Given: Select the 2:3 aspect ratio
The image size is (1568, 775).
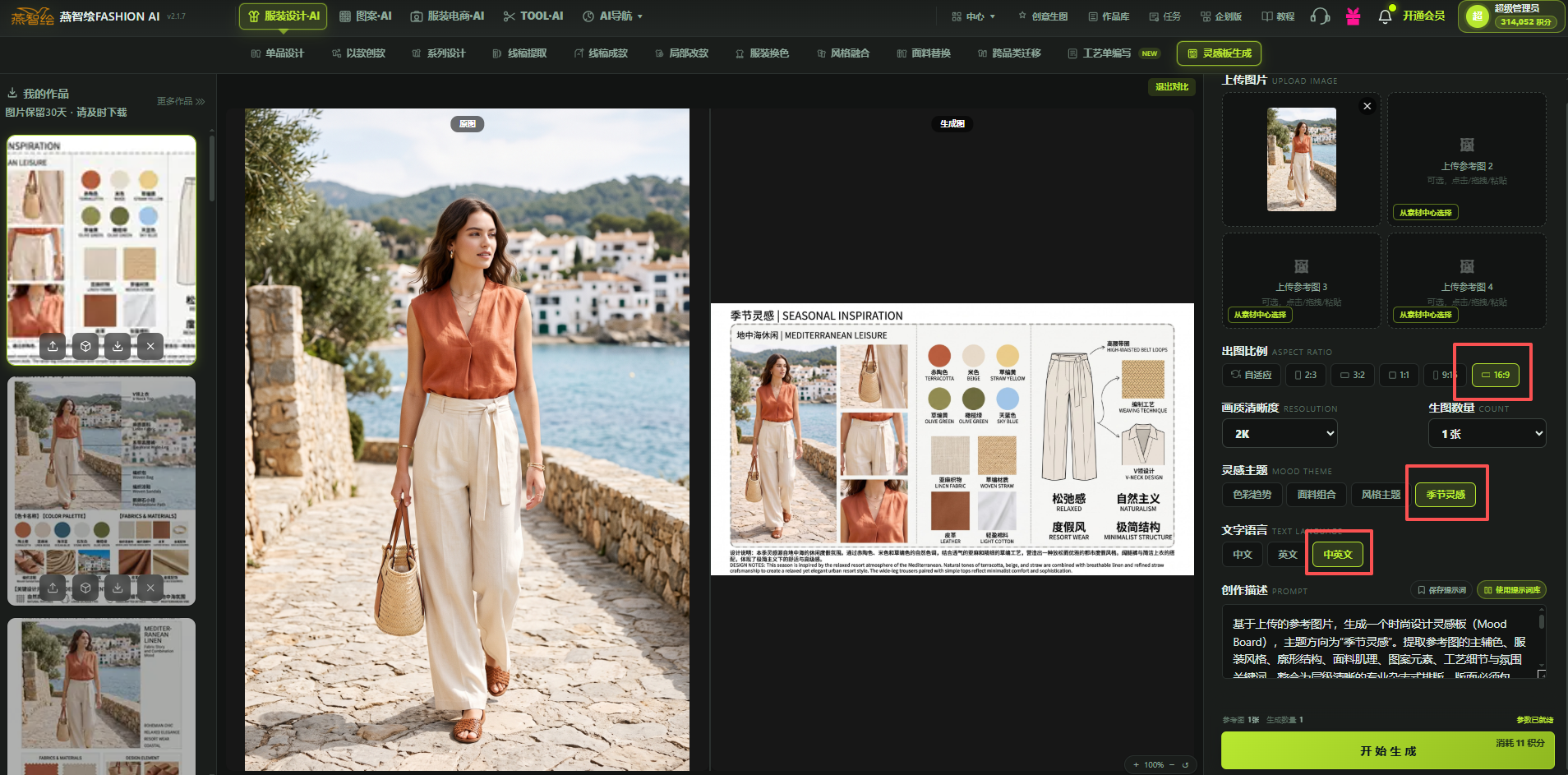Looking at the screenshot, I should click(1306, 375).
